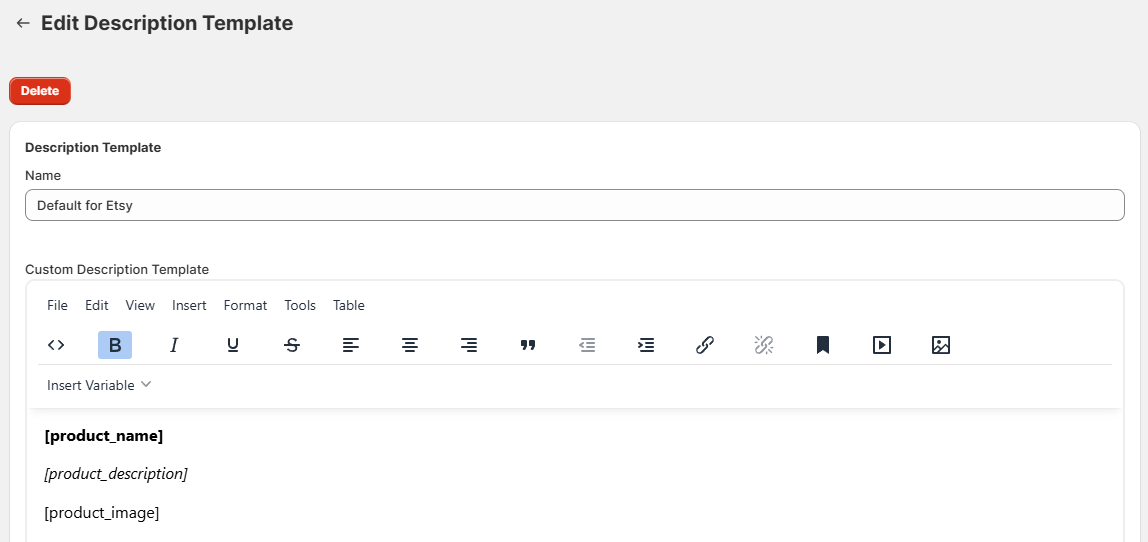
Task: Align text left
Action: pyautogui.click(x=351, y=345)
